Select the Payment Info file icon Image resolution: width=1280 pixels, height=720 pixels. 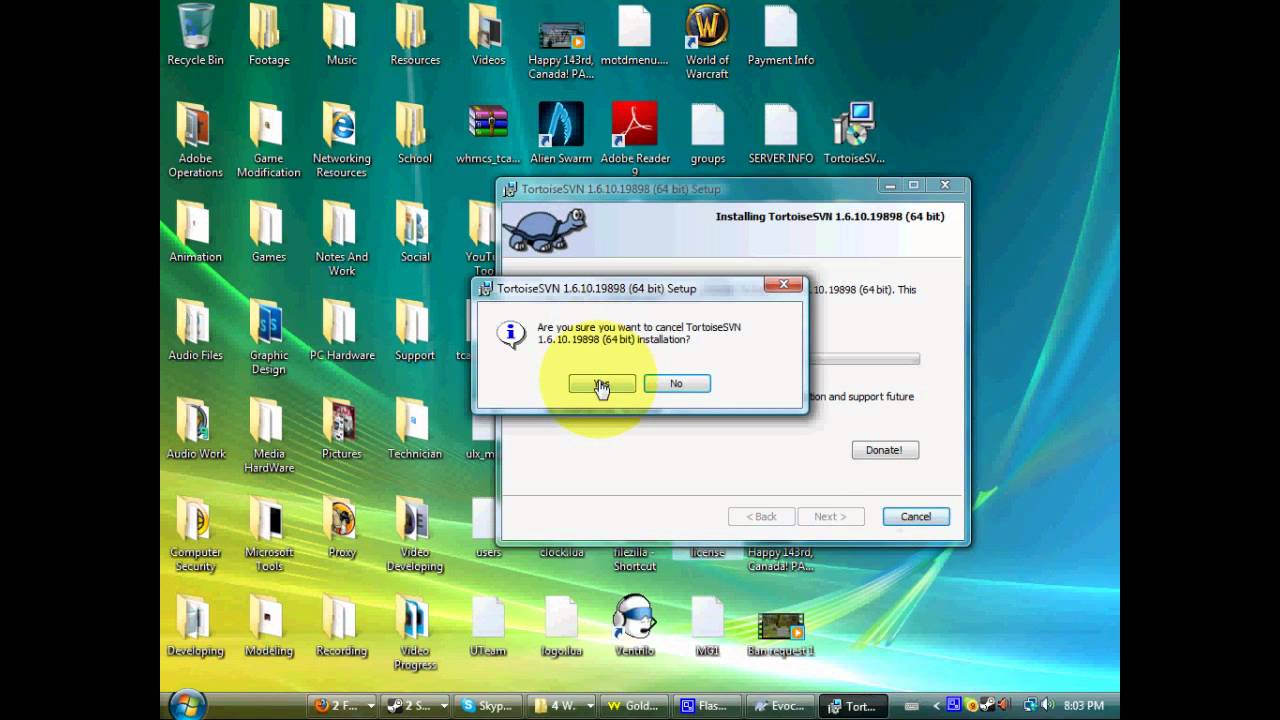[781, 35]
